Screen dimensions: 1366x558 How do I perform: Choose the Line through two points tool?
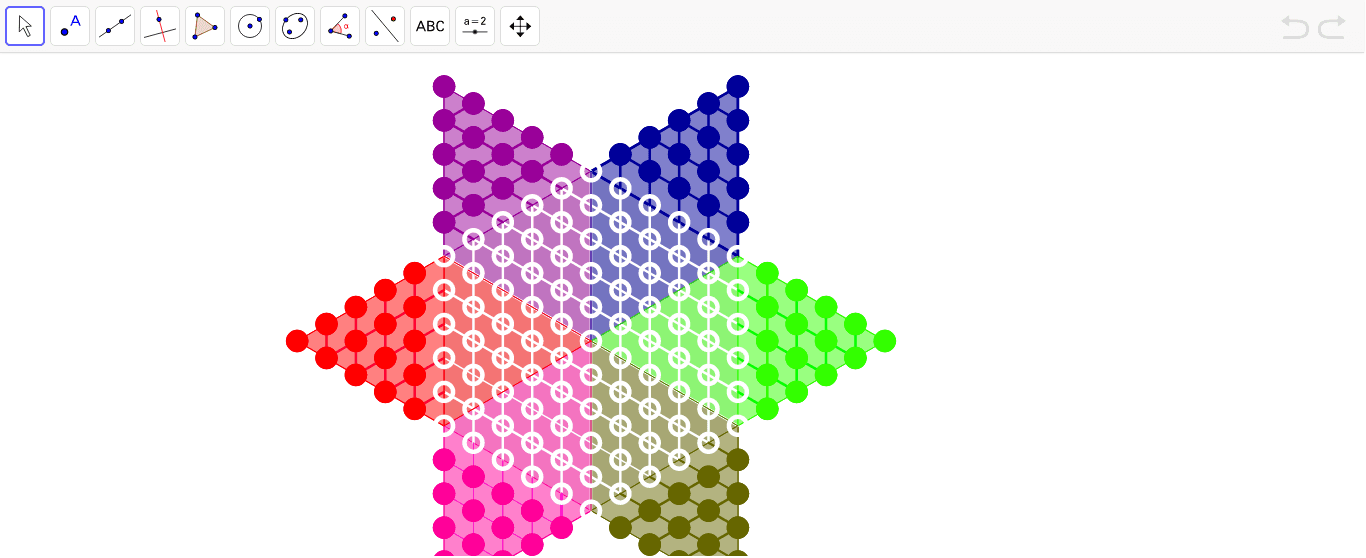115,26
